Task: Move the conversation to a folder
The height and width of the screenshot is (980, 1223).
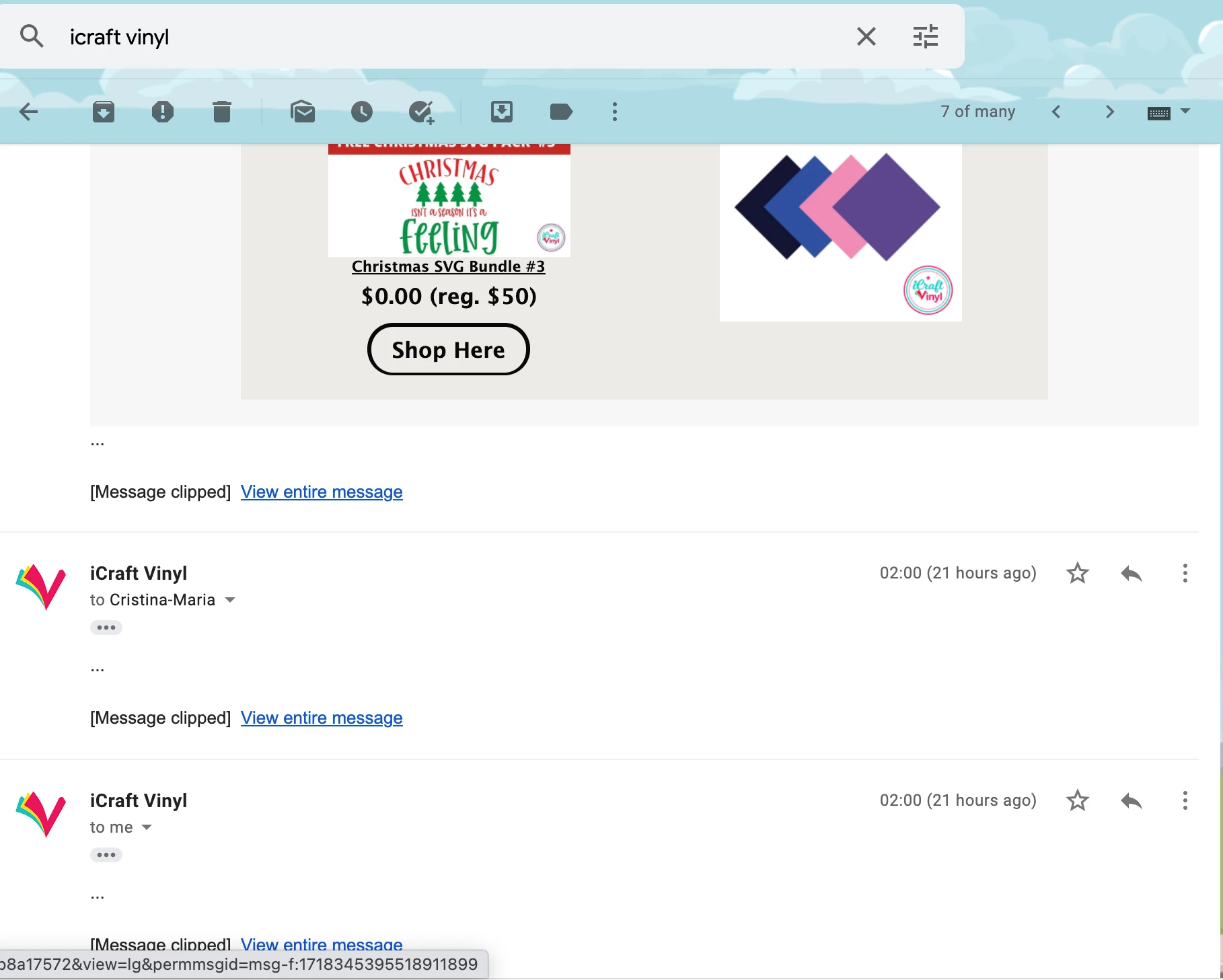Action: click(502, 112)
